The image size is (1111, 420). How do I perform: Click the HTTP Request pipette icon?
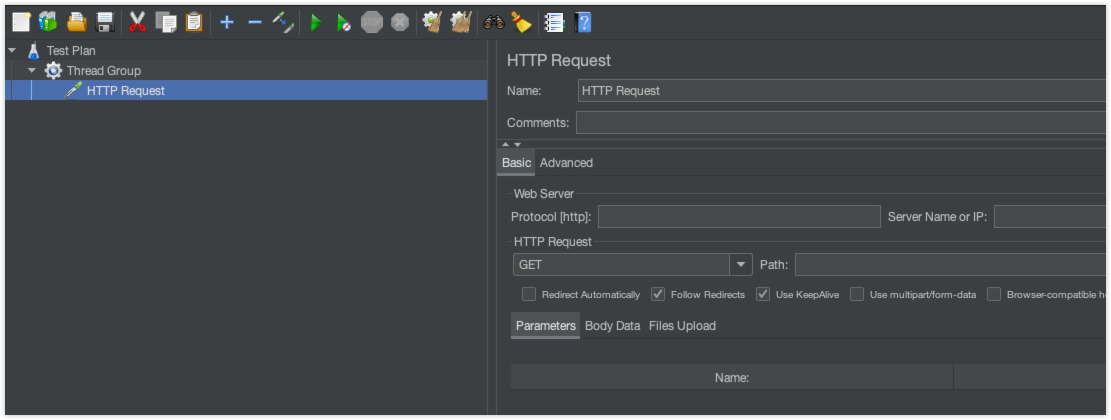point(73,90)
